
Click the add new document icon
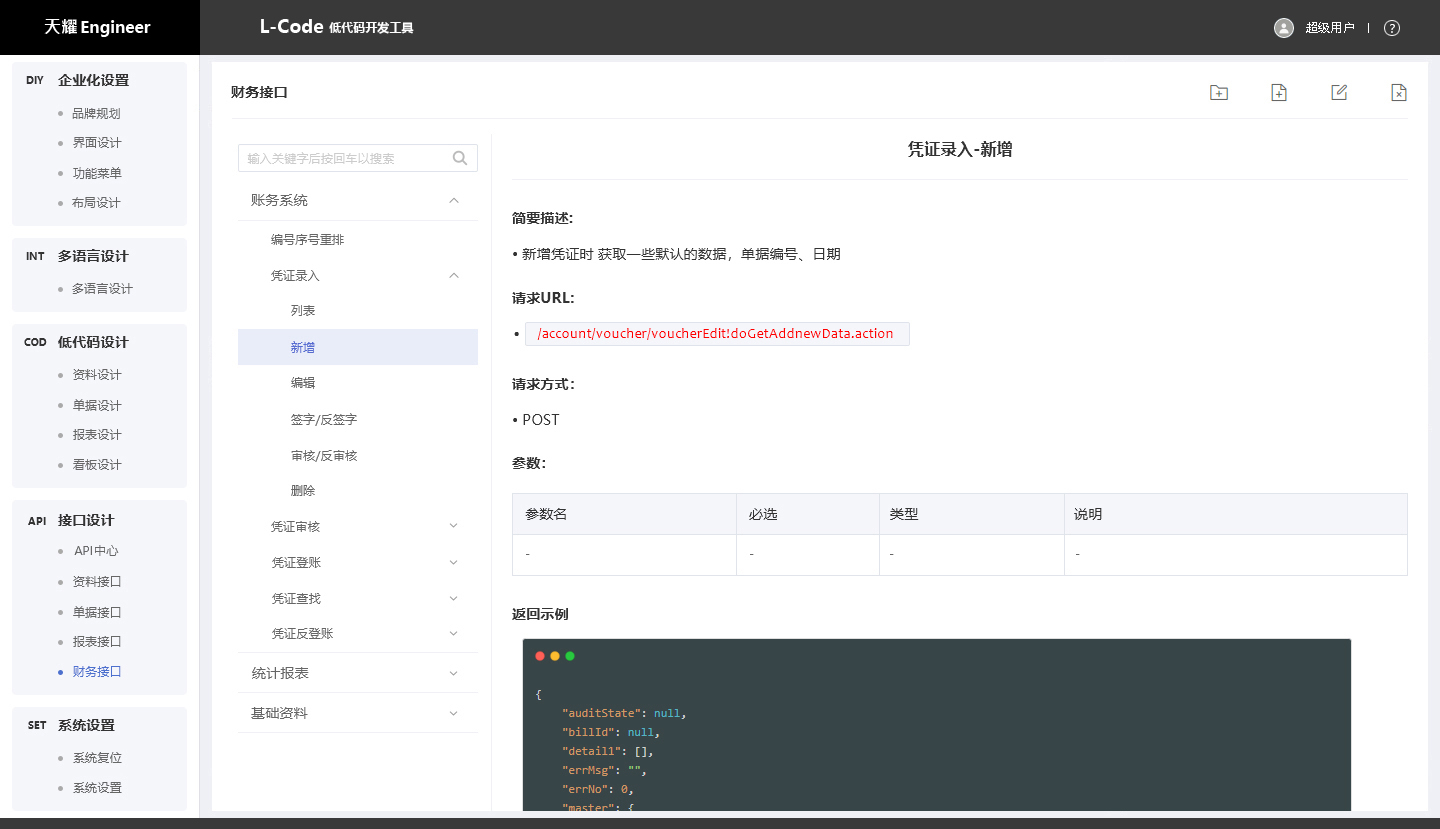click(x=1278, y=92)
